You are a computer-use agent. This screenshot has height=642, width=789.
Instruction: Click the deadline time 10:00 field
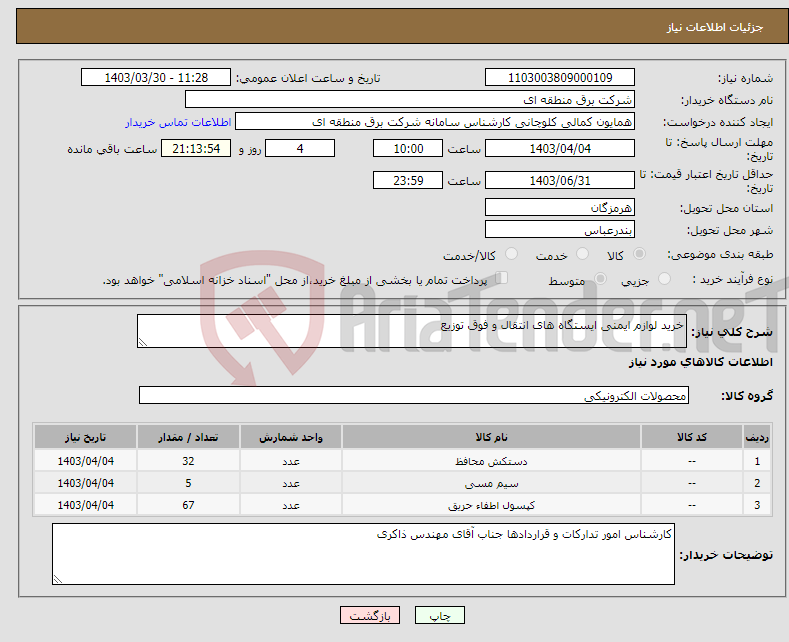coord(408,148)
